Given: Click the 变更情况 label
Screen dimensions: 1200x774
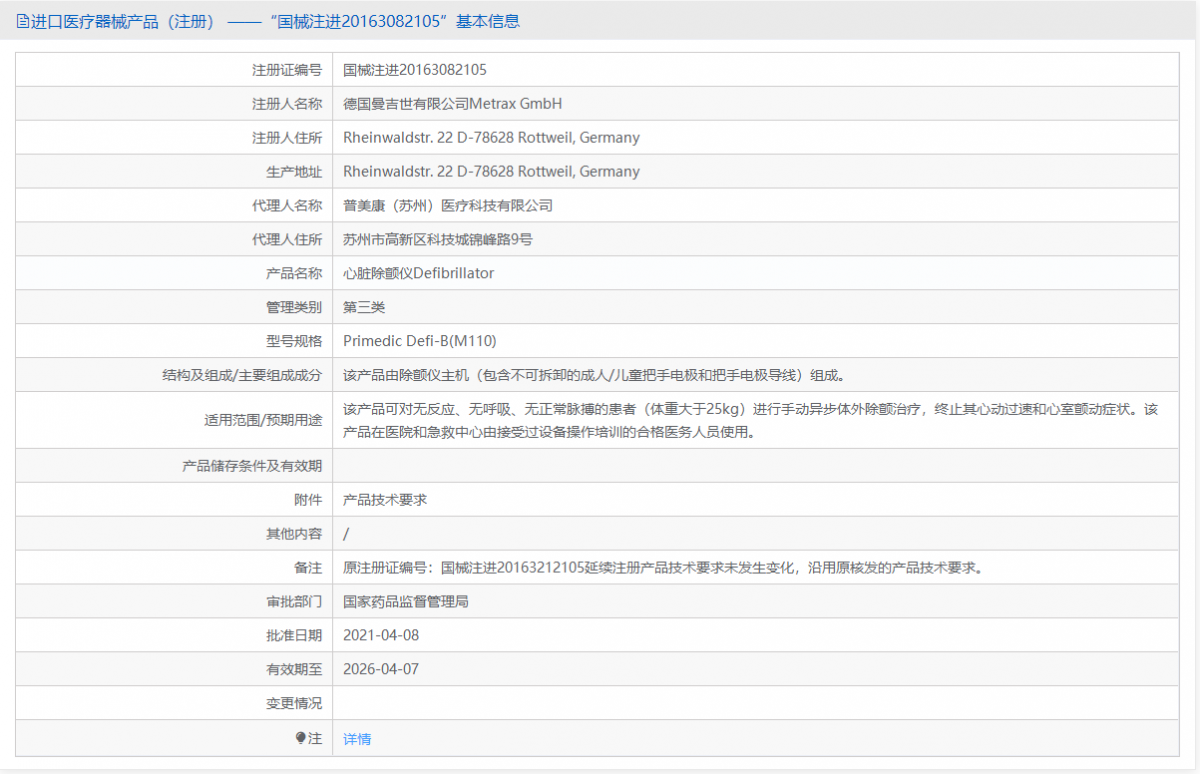Looking at the screenshot, I should coord(294,704).
